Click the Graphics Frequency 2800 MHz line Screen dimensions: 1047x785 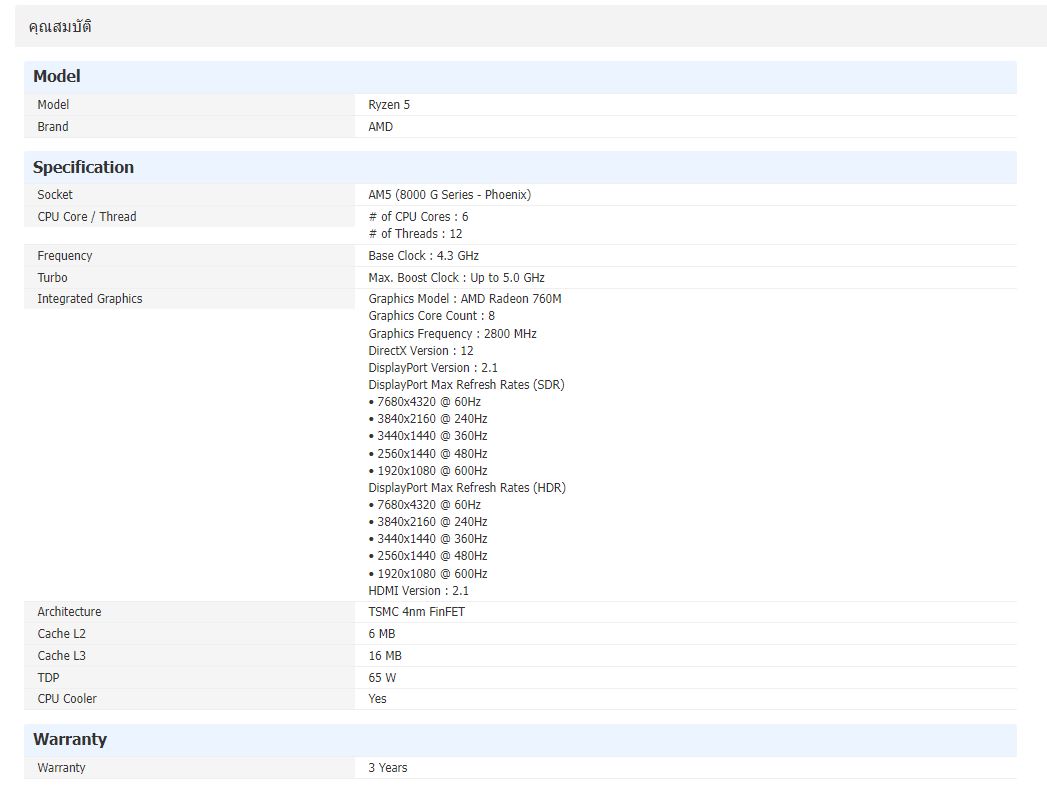pyautogui.click(x=452, y=334)
